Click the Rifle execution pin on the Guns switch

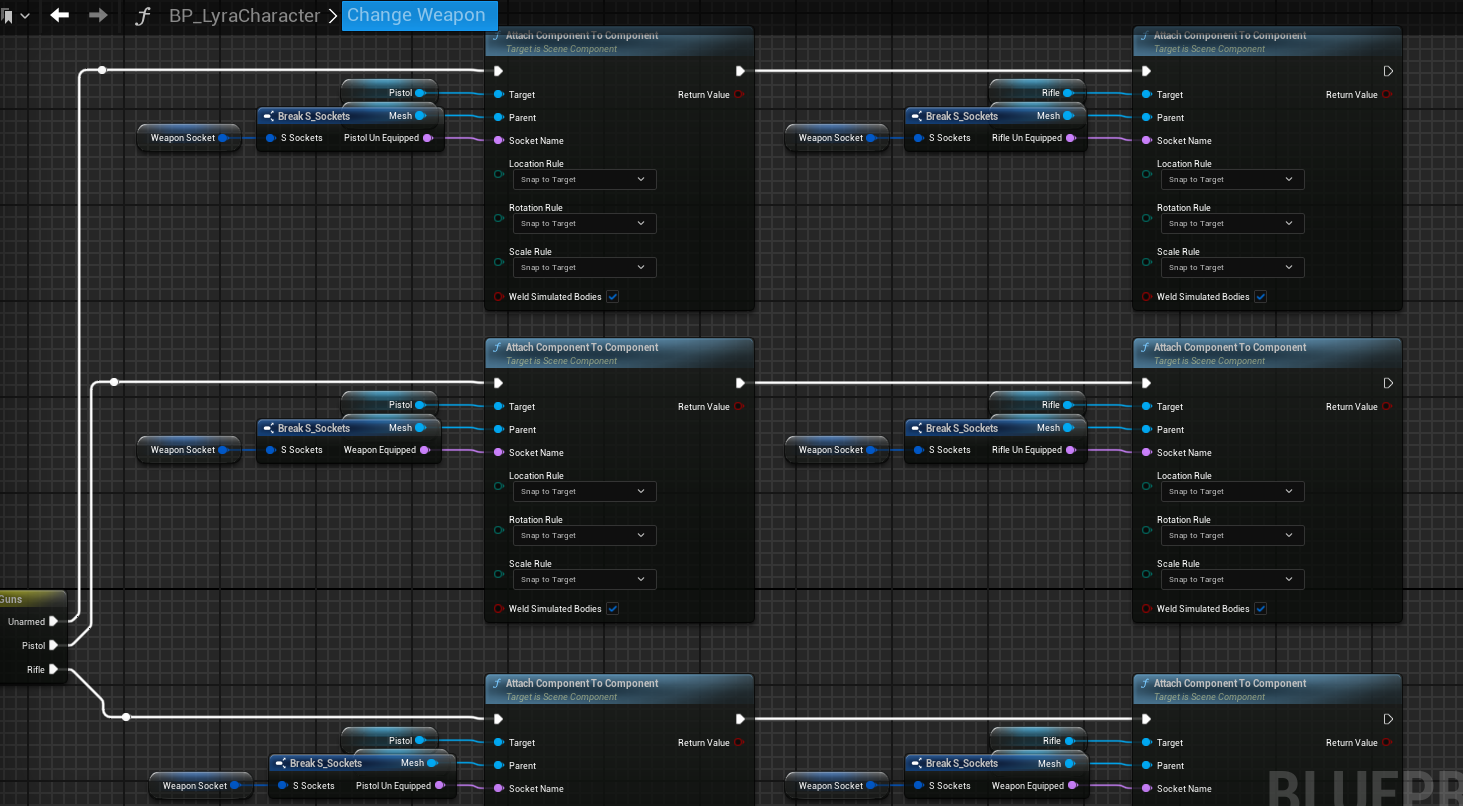point(54,669)
